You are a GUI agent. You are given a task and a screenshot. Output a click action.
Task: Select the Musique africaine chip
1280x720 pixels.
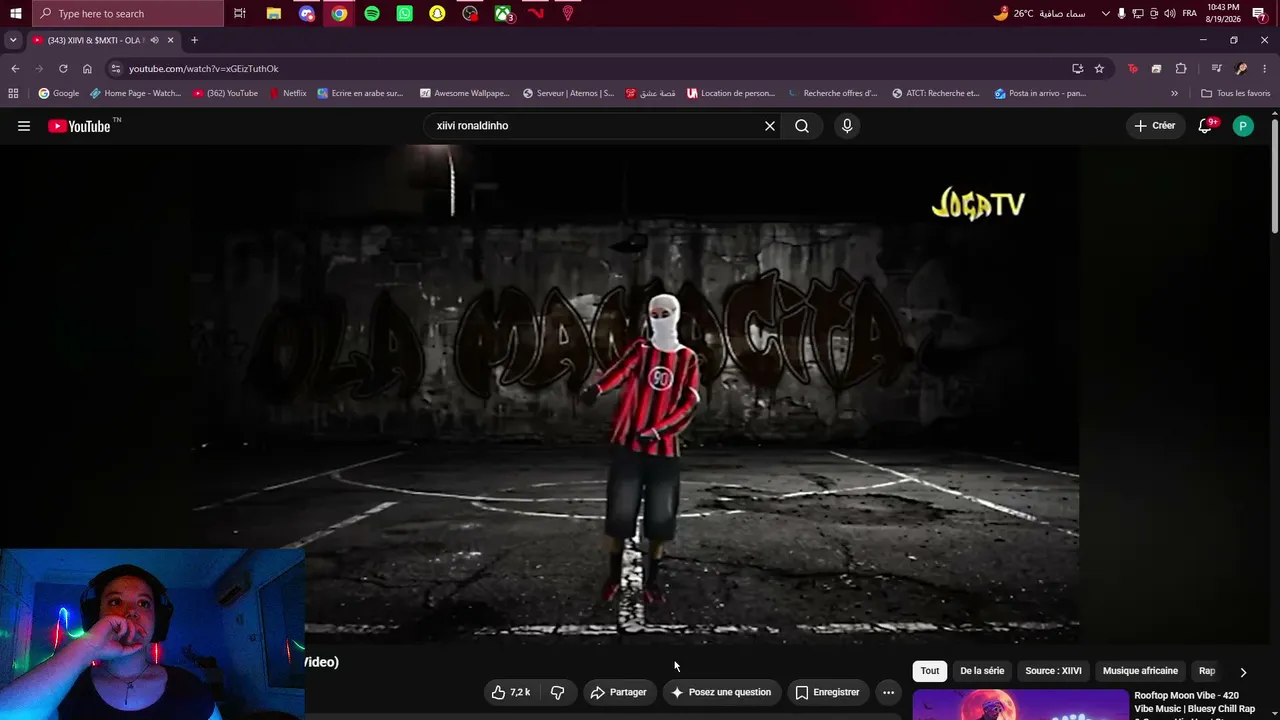[1140, 671]
